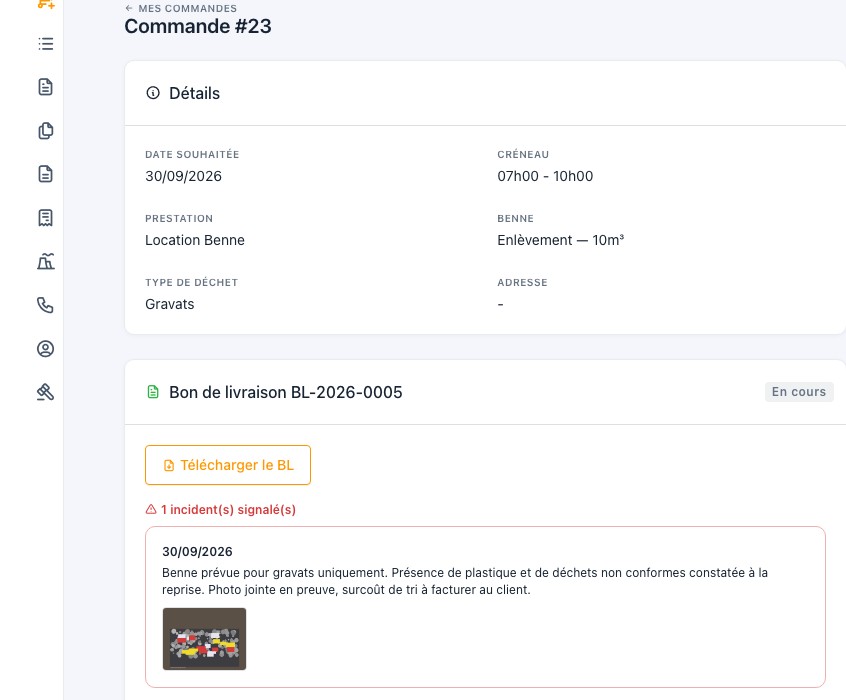This screenshot has width=846, height=700.
Task: Click the Détails section heading
Action: coord(195,93)
